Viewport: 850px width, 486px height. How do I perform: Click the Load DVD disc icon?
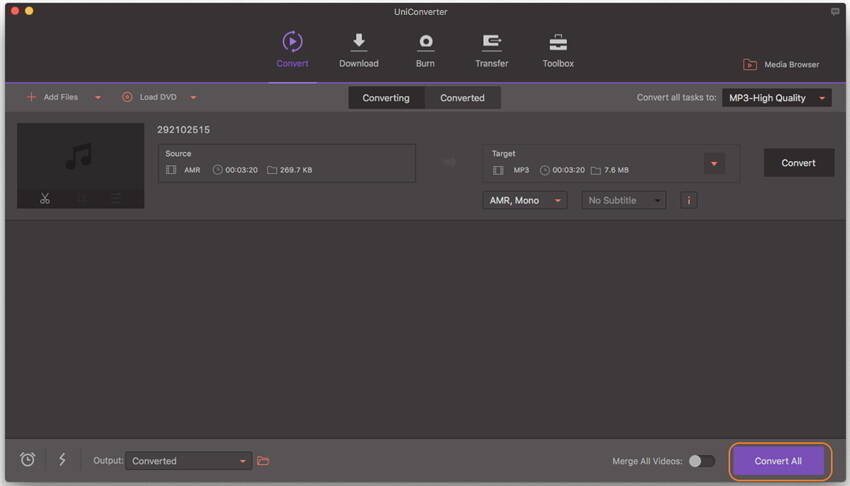[x=127, y=97]
